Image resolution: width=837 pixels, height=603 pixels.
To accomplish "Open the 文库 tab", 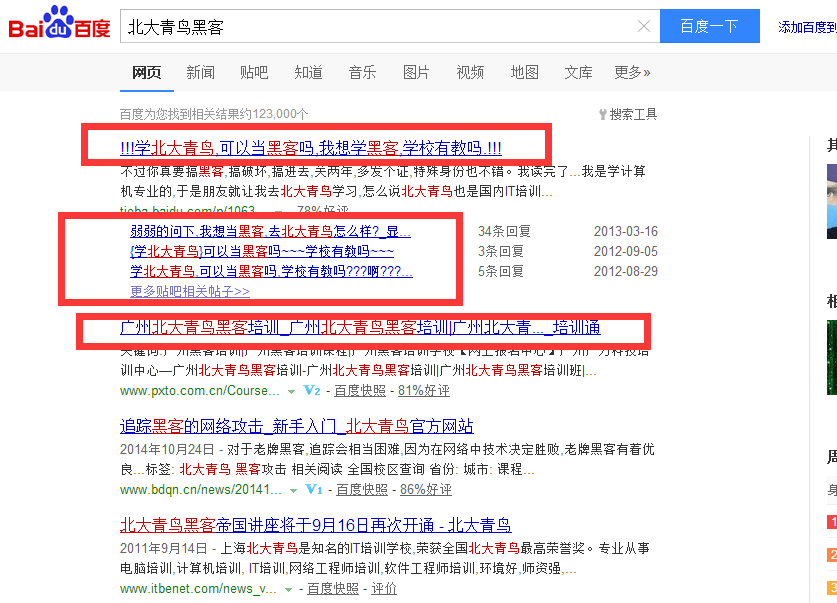I will 579,73.
